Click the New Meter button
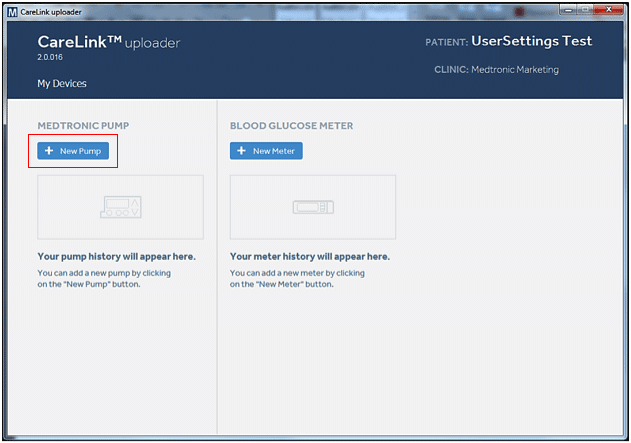The width and height of the screenshot is (631, 443). tap(266, 151)
